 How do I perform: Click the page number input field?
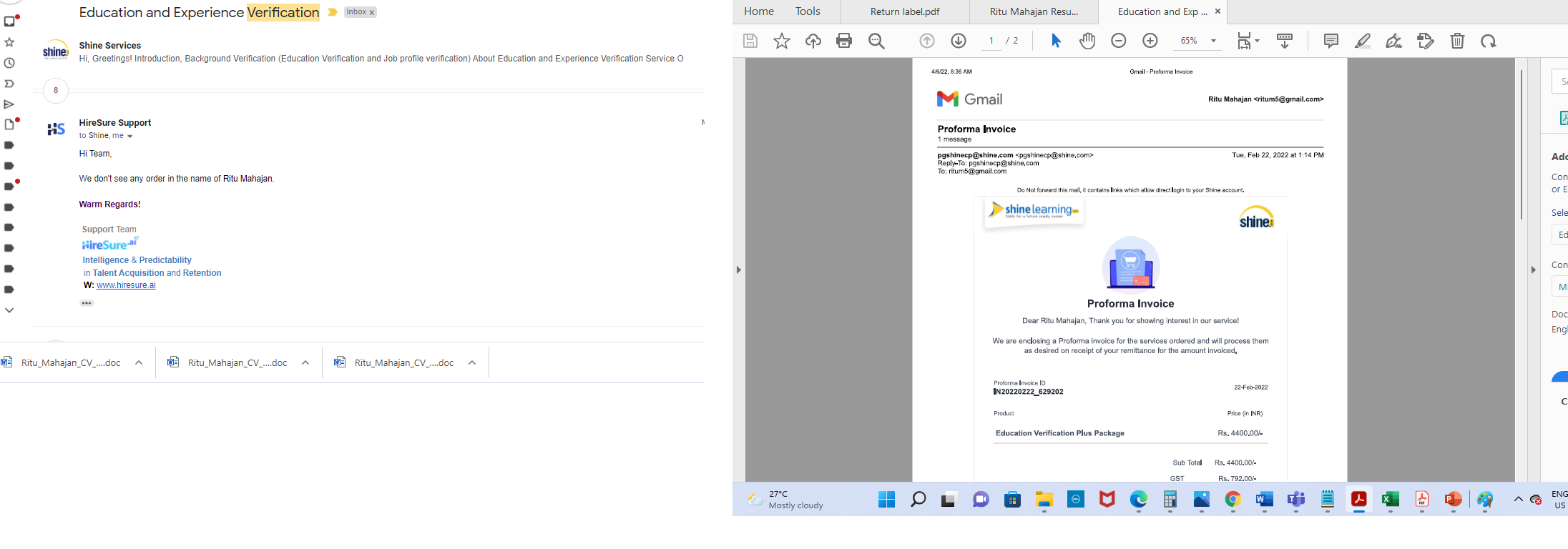point(991,41)
